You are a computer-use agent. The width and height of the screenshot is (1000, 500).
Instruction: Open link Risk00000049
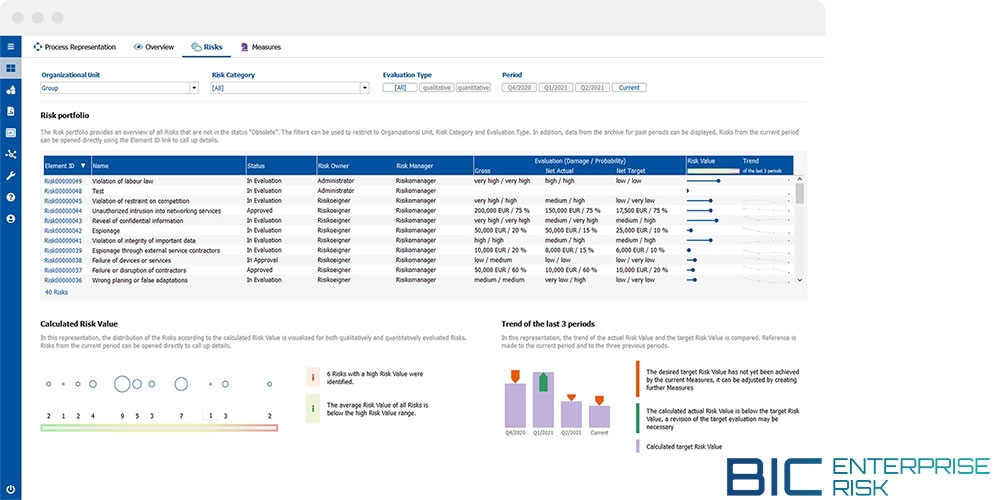63,180
